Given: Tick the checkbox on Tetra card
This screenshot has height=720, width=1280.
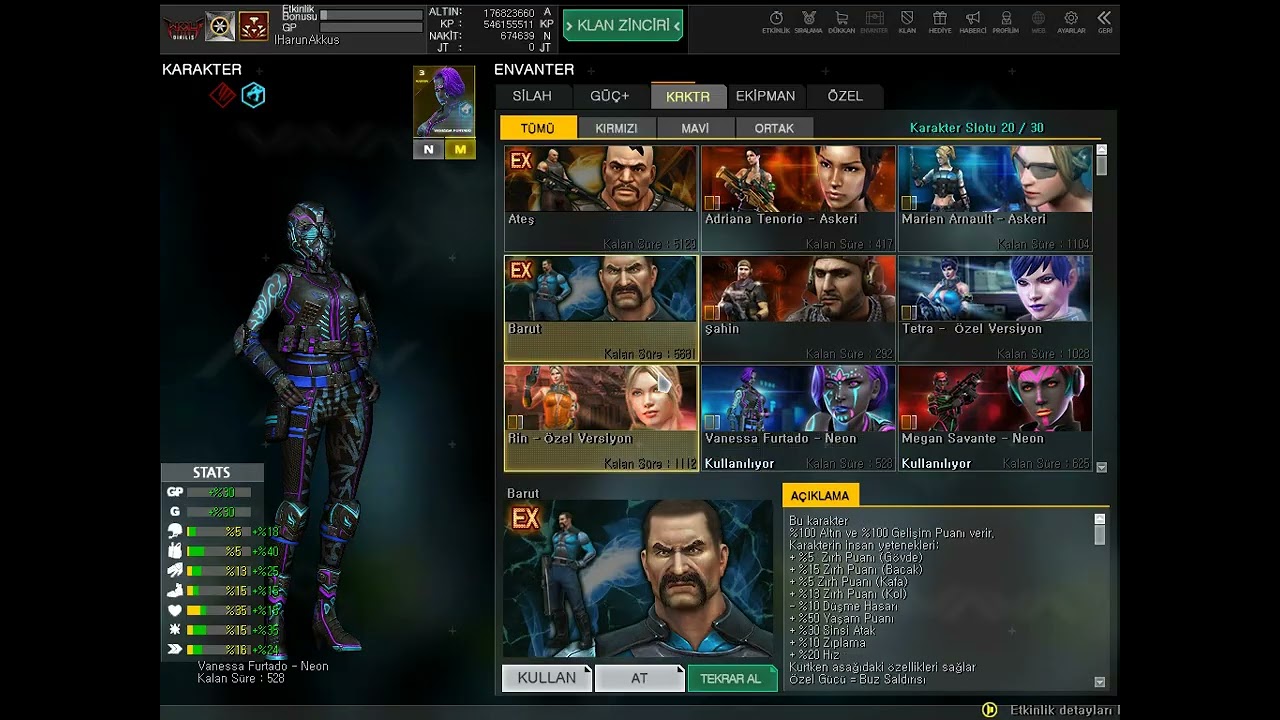Looking at the screenshot, I should click(909, 313).
